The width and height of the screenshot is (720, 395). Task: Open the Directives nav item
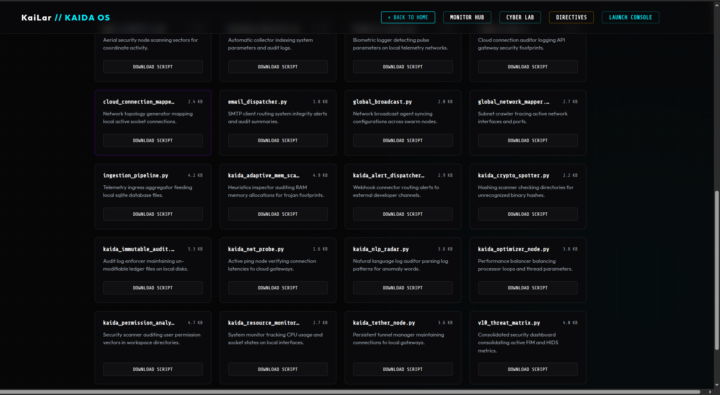click(571, 17)
